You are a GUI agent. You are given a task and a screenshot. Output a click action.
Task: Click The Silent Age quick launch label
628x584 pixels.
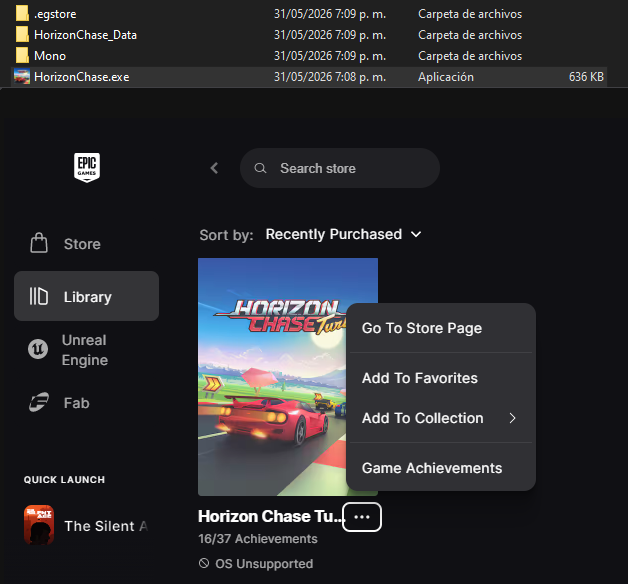106,526
